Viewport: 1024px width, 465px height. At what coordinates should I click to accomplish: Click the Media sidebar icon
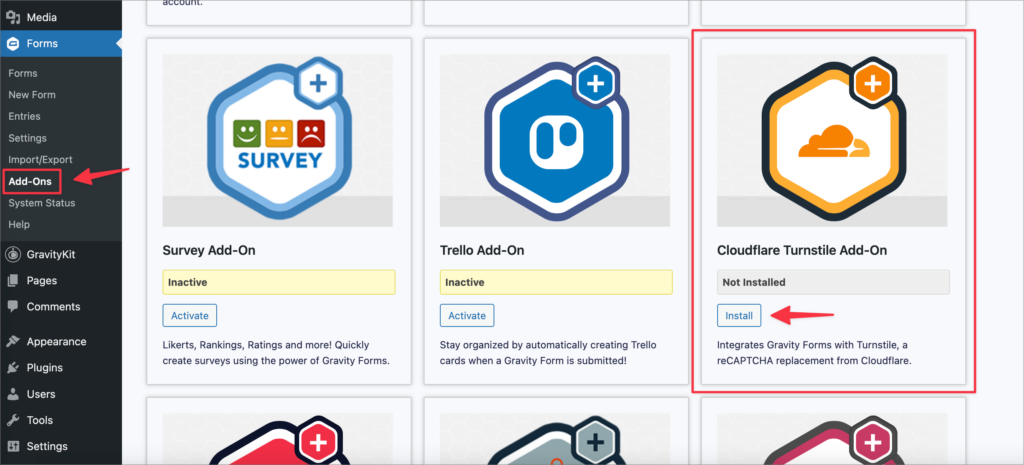13,18
